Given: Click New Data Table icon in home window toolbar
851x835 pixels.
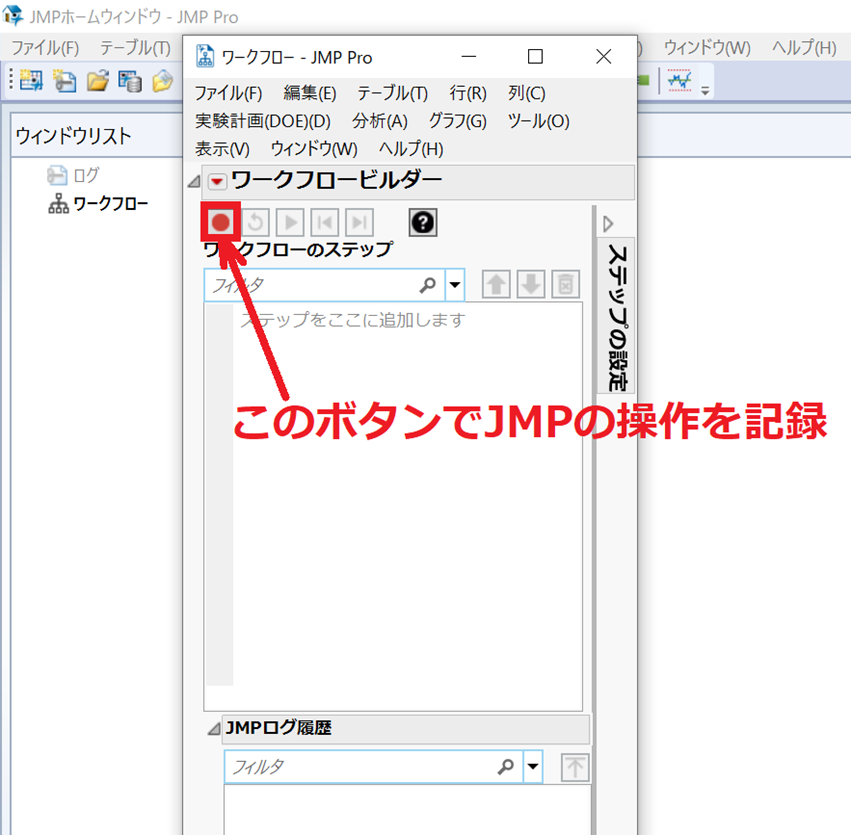Looking at the screenshot, I should [31, 81].
